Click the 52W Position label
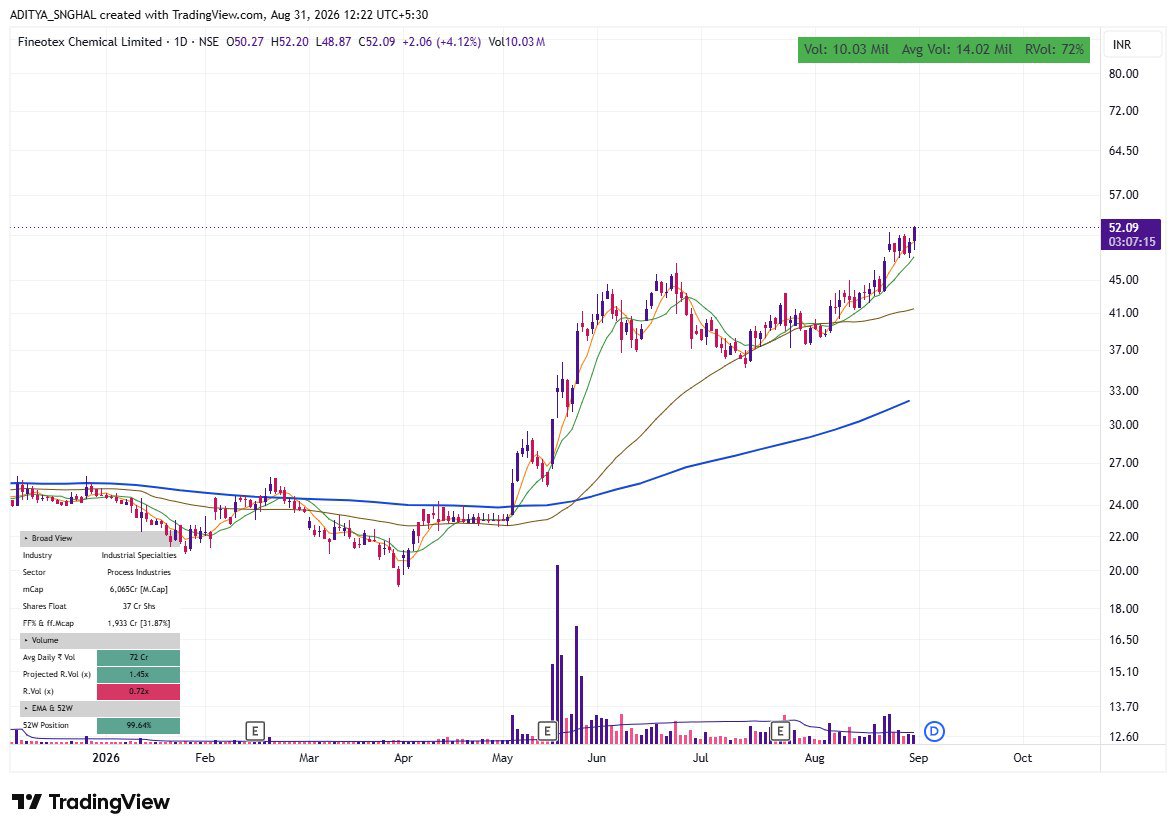This screenshot has height=832, width=1176. coord(45,725)
